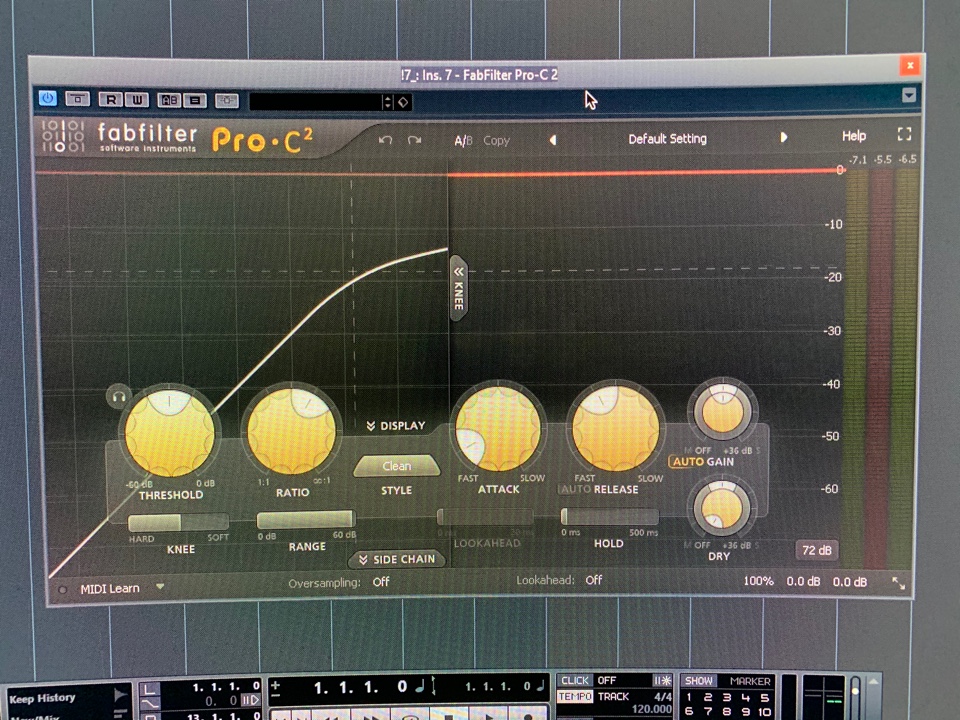Click the preset stepper arrows
The width and height of the screenshot is (960, 720).
[x=387, y=102]
